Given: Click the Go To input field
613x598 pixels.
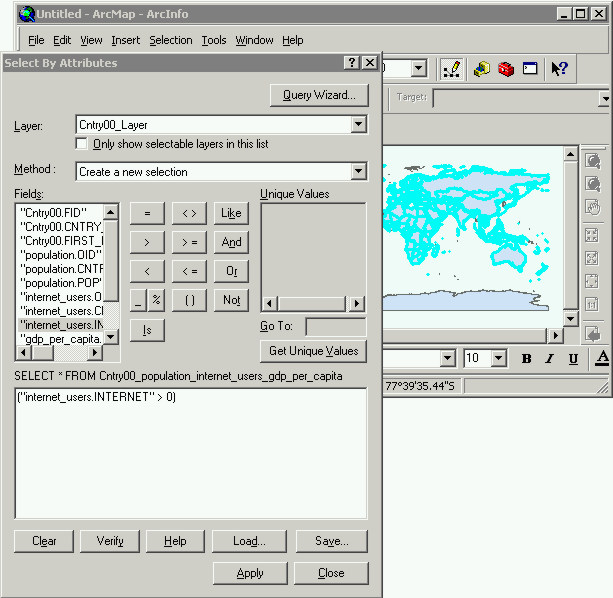Looking at the screenshot, I should (x=335, y=327).
